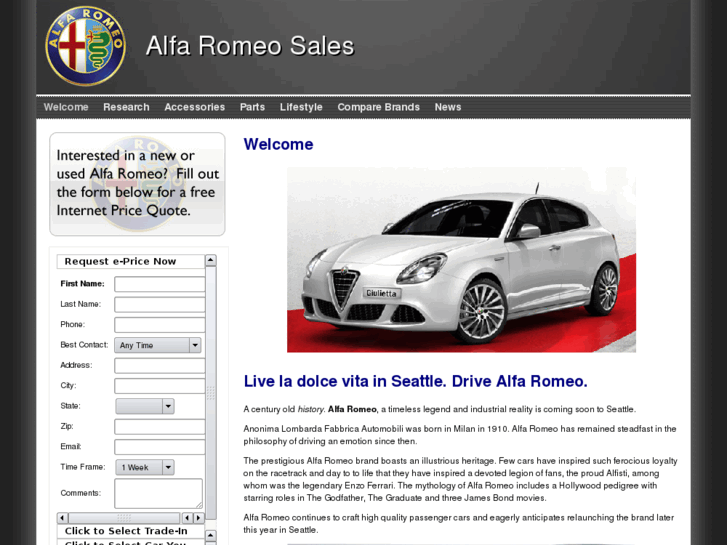This screenshot has width=727, height=545.
Task: Click into the Zip field
Action: pyautogui.click(x=159, y=427)
